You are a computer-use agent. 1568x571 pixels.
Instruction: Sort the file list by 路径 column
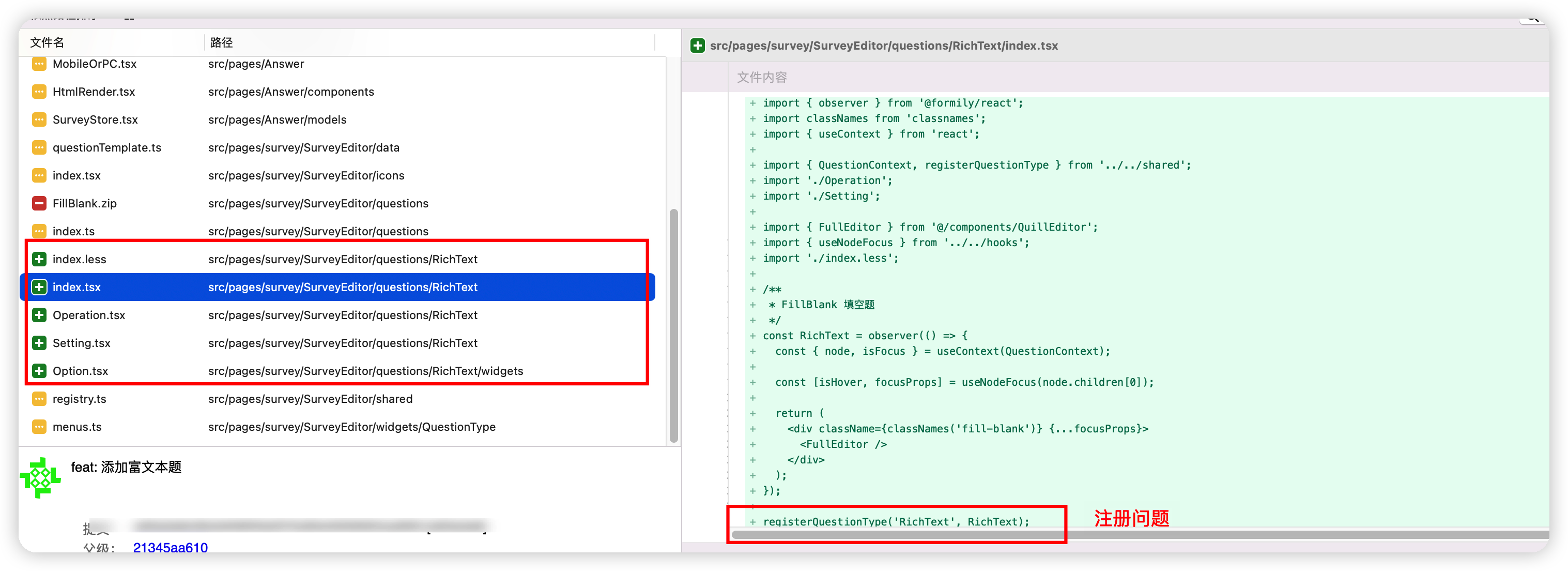click(222, 42)
